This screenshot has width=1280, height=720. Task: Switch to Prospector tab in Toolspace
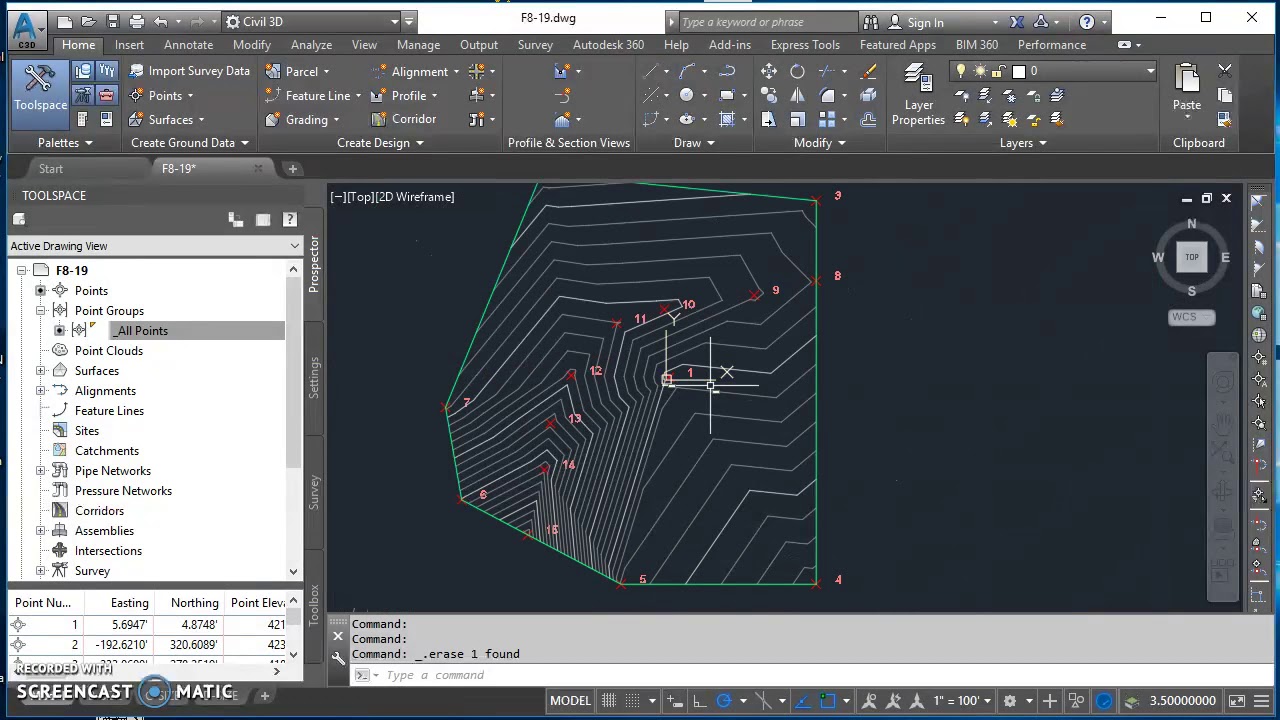(x=313, y=265)
